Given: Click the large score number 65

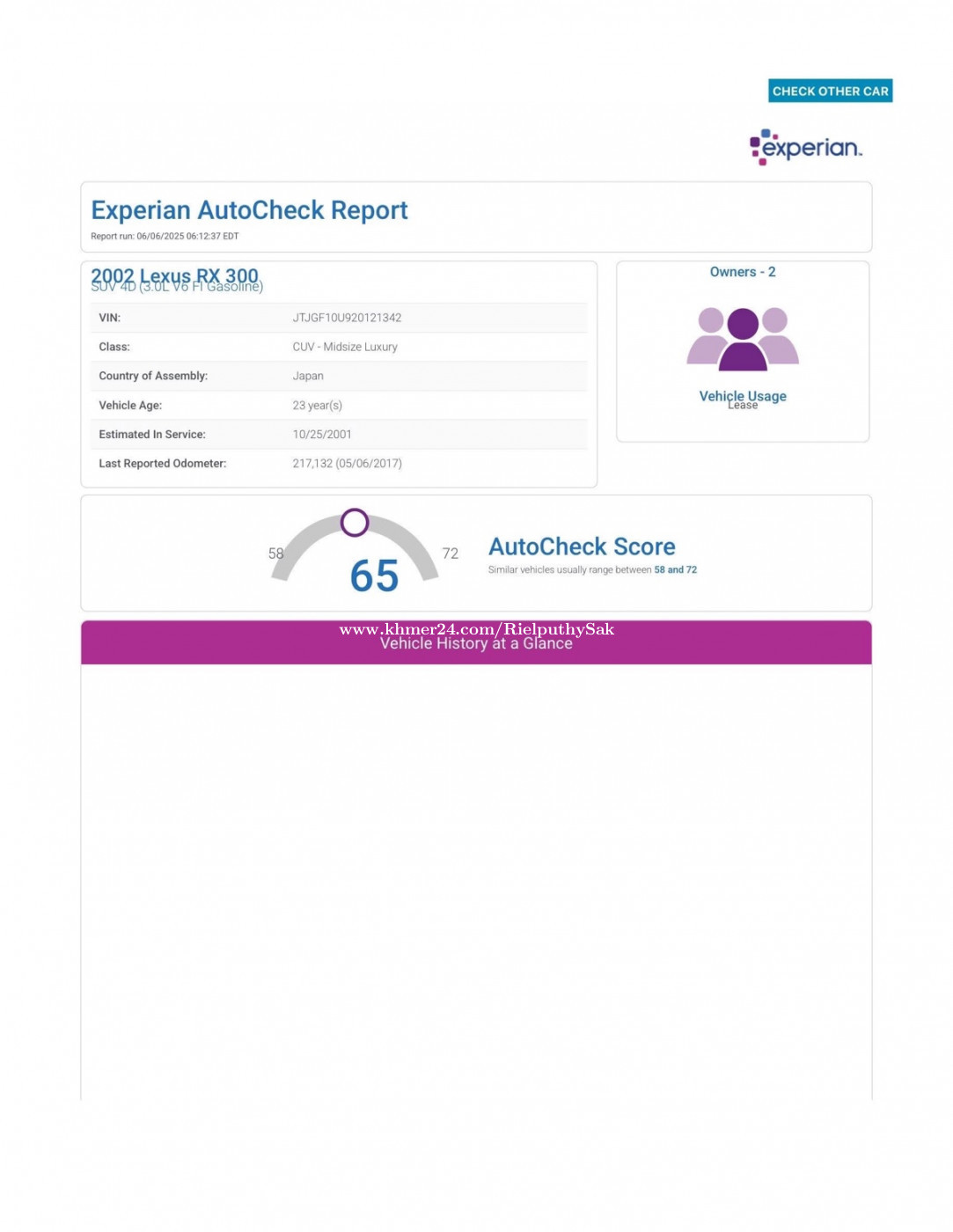Looking at the screenshot, I should coord(374,576).
